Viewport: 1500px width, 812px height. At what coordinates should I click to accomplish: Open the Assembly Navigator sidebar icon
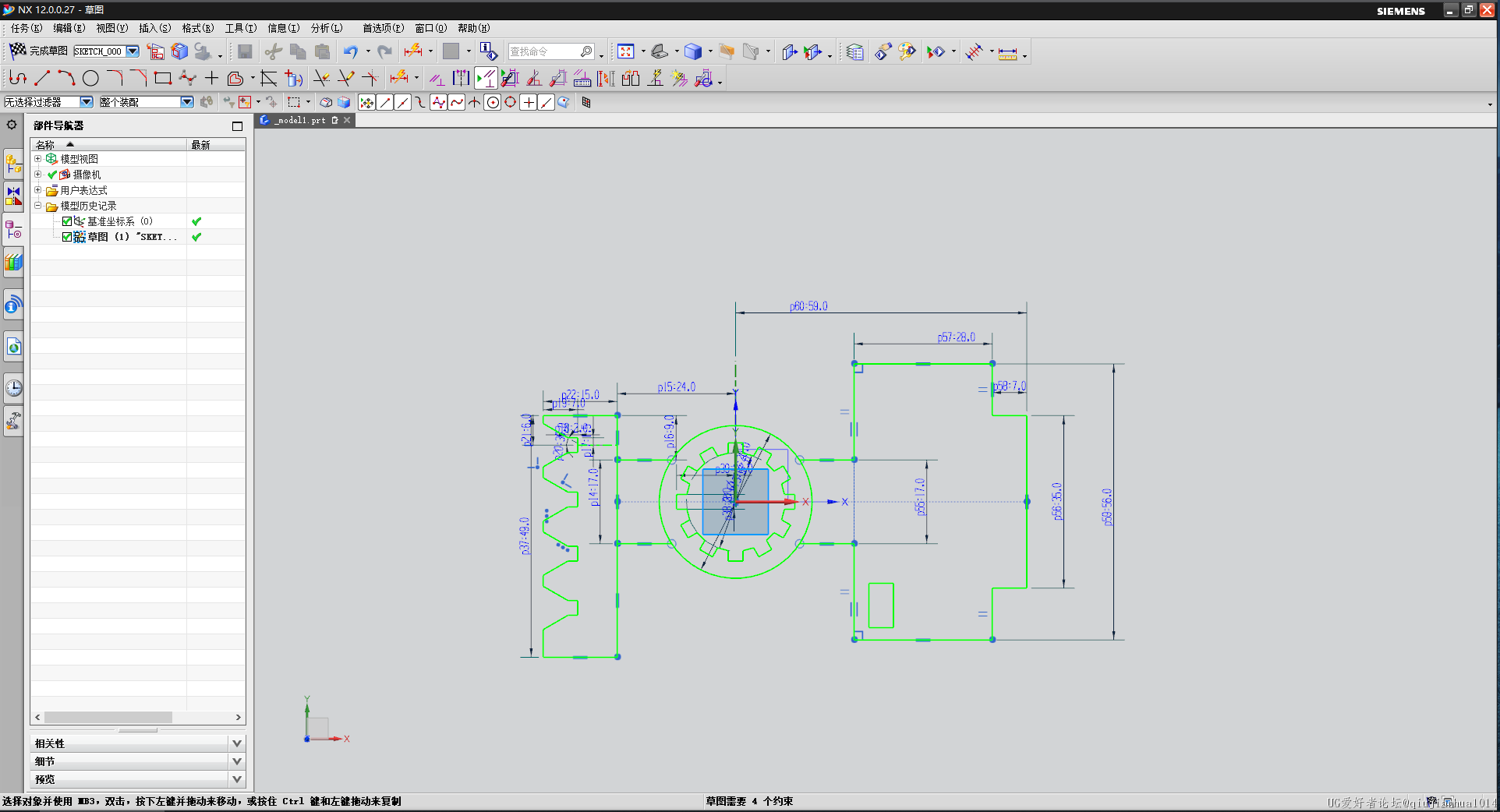click(x=13, y=164)
